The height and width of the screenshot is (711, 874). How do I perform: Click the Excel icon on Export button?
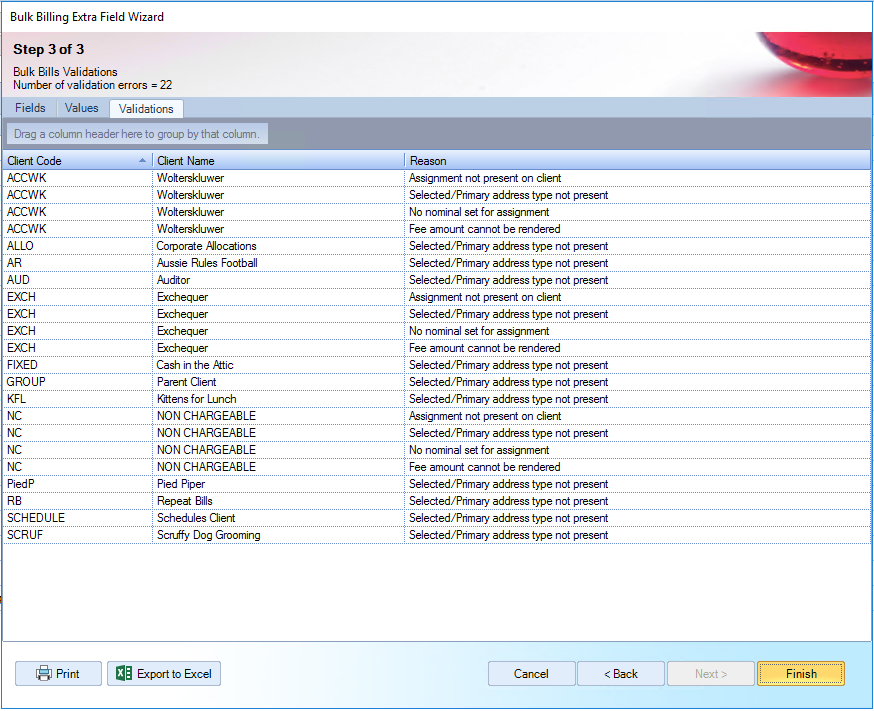[x=124, y=674]
